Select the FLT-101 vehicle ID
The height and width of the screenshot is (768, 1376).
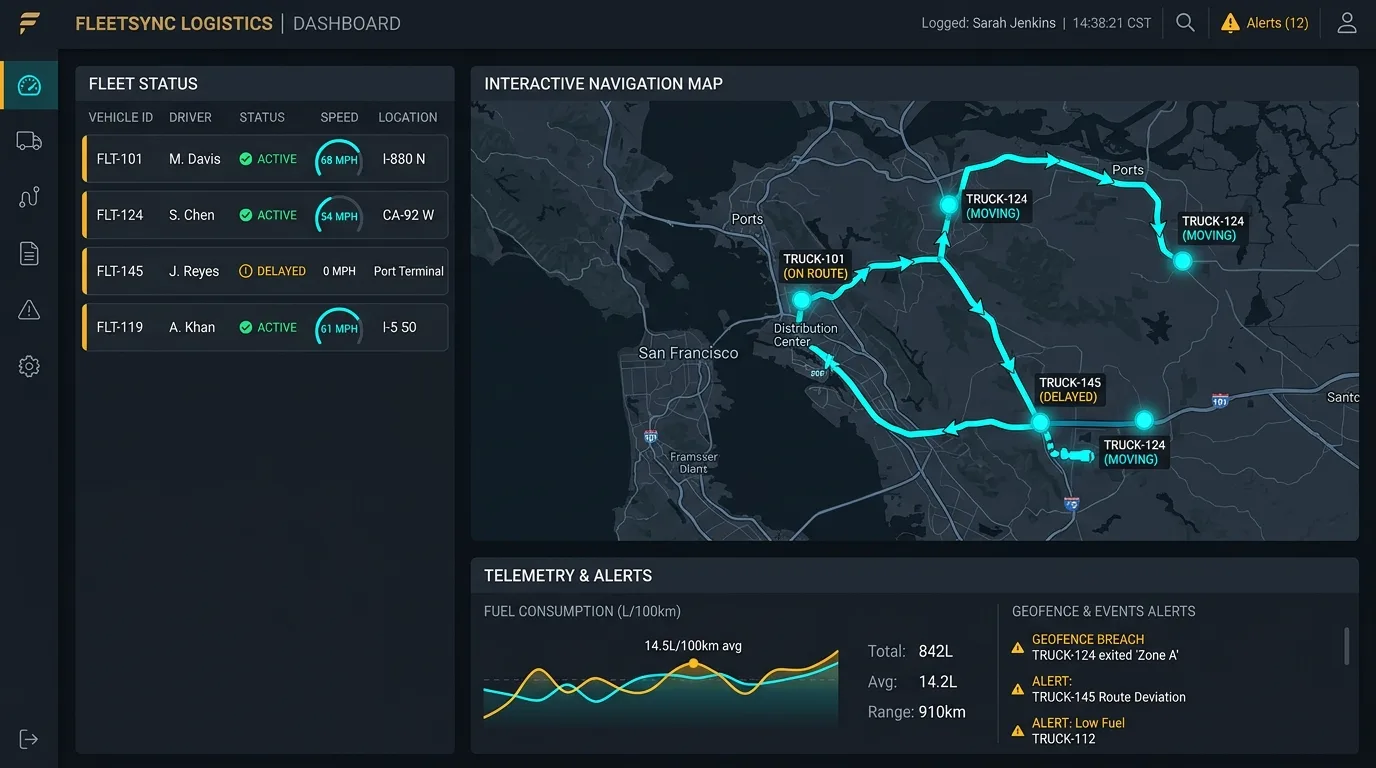pos(120,159)
